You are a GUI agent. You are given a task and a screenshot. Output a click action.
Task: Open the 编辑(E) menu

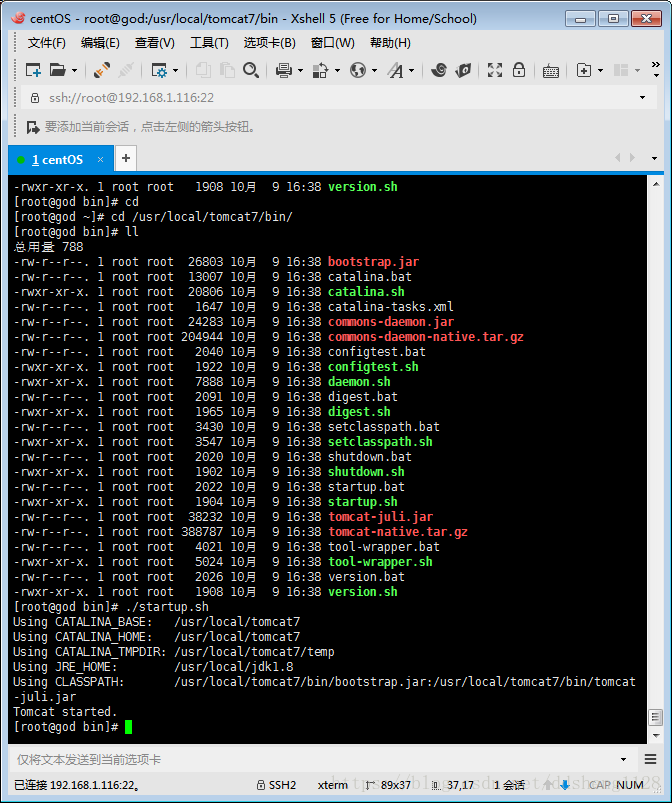click(100, 43)
